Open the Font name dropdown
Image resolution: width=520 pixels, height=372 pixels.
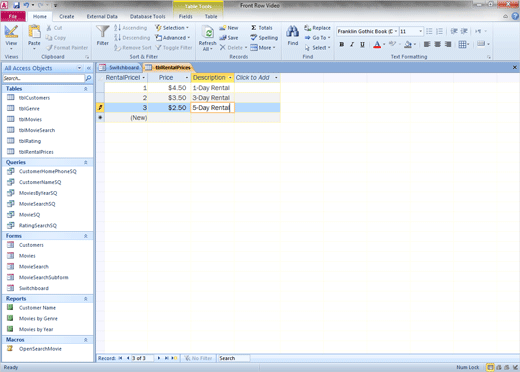pyautogui.click(x=396, y=31)
